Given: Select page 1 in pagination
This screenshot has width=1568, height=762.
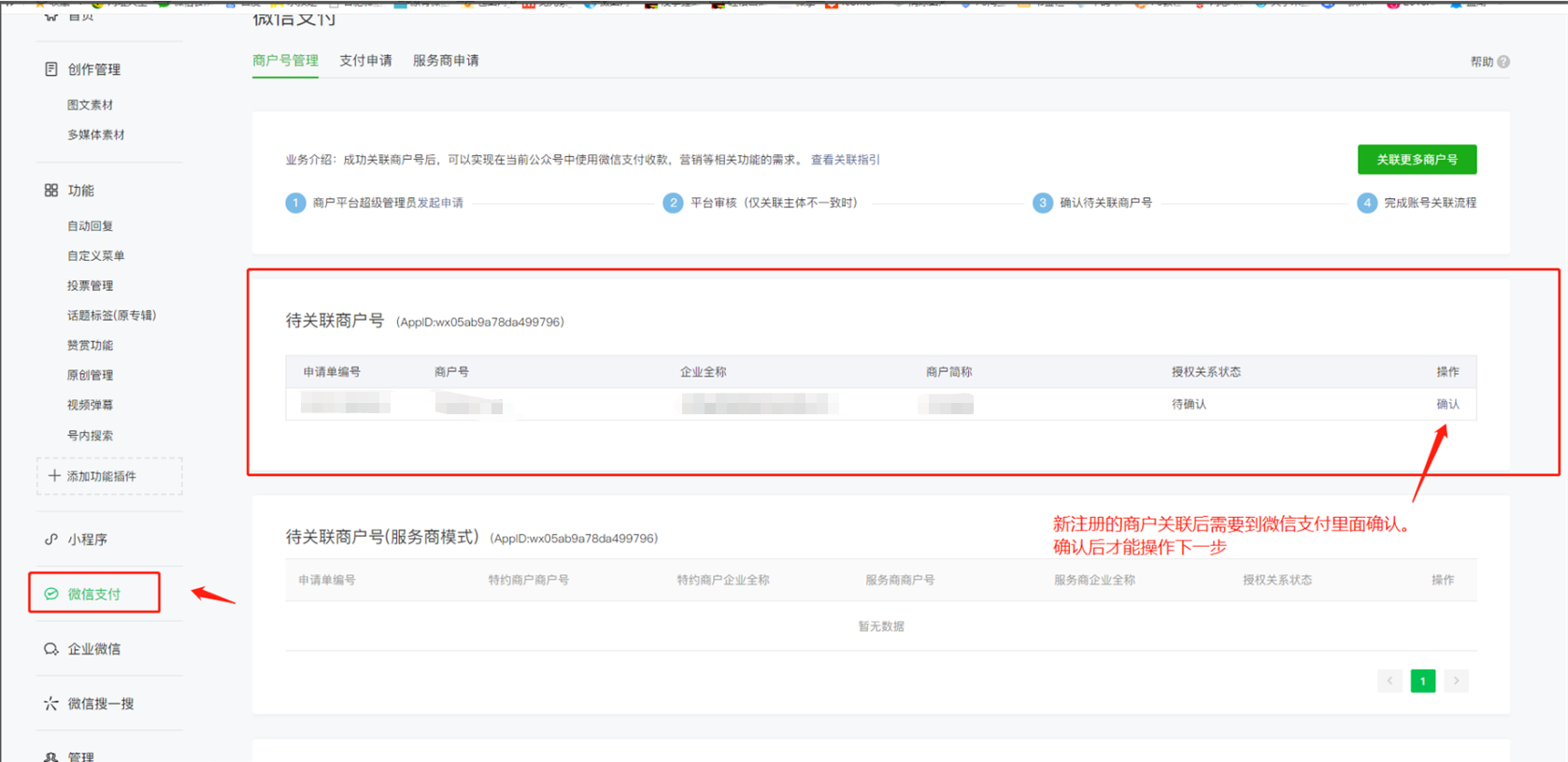Looking at the screenshot, I should point(1422,681).
